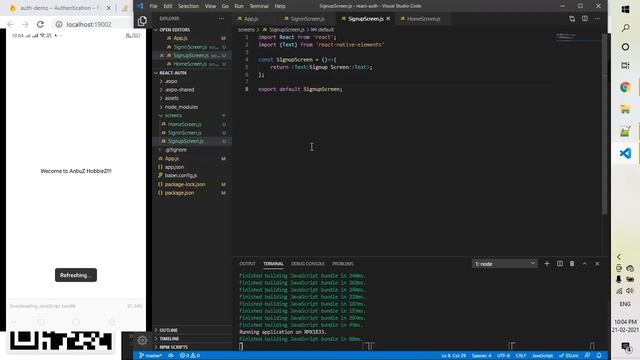Open Task View on the taskbar
Image resolution: width=640 pixels, height=360 pixels.
tap(625, 65)
